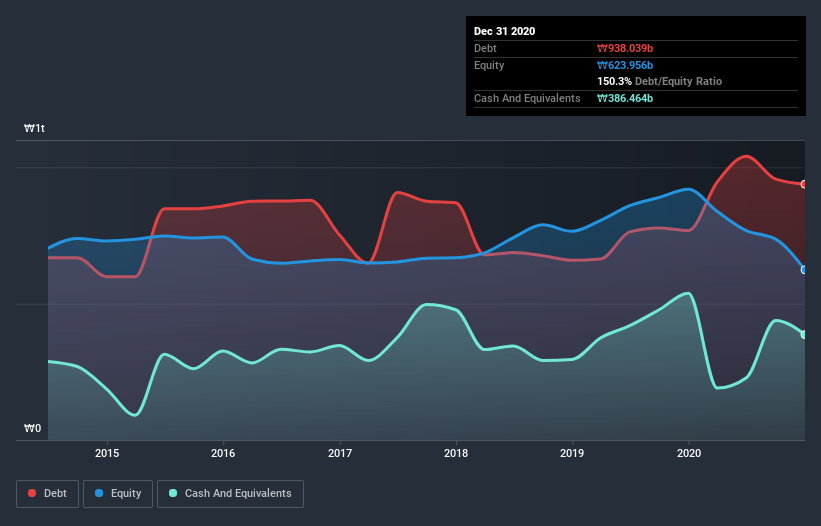Select the teal Cash endpoint marker
Screen dimensions: 821x526
pyautogui.click(x=804, y=334)
